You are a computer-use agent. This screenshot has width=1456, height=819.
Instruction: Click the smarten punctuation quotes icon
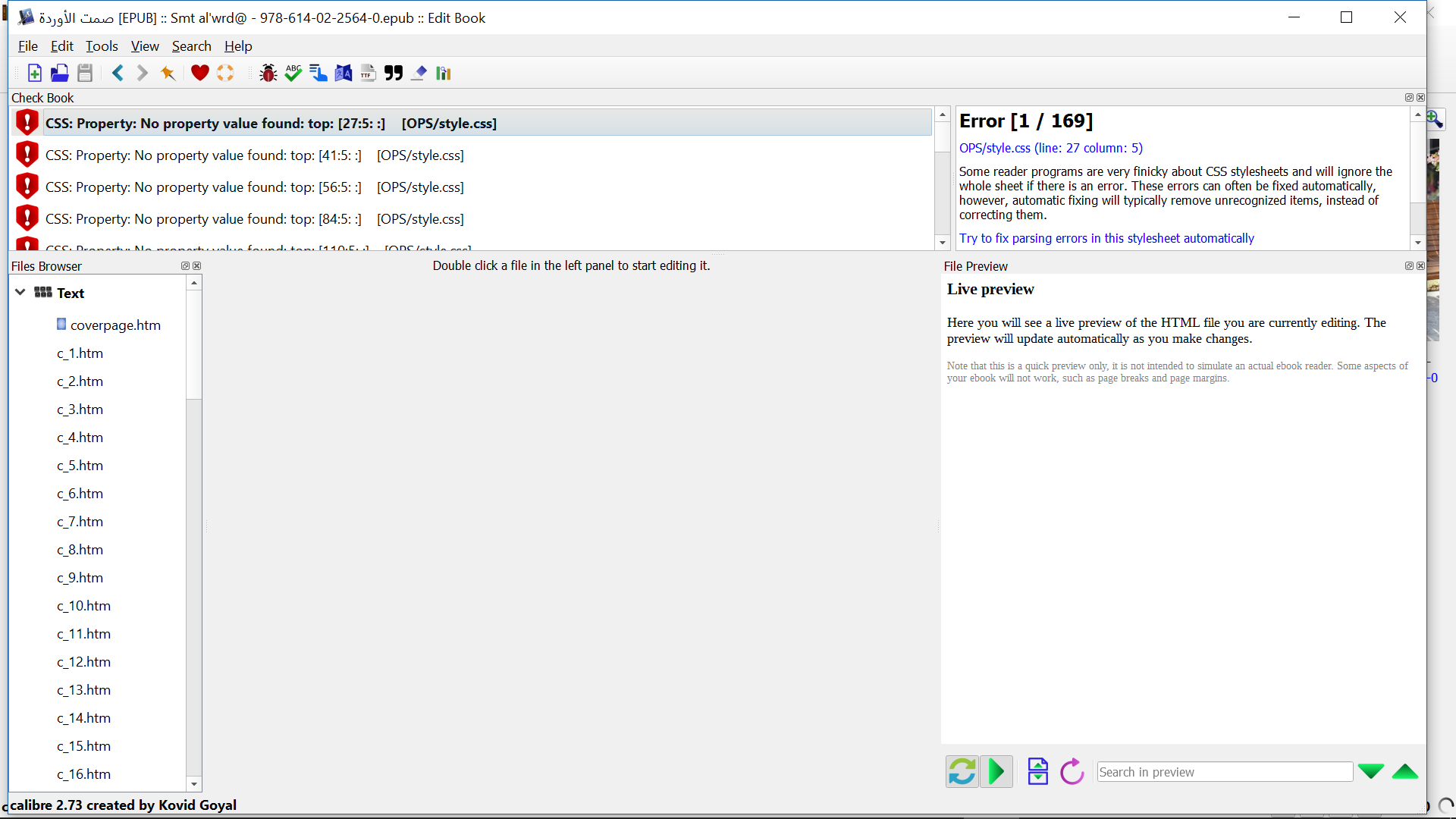[394, 73]
